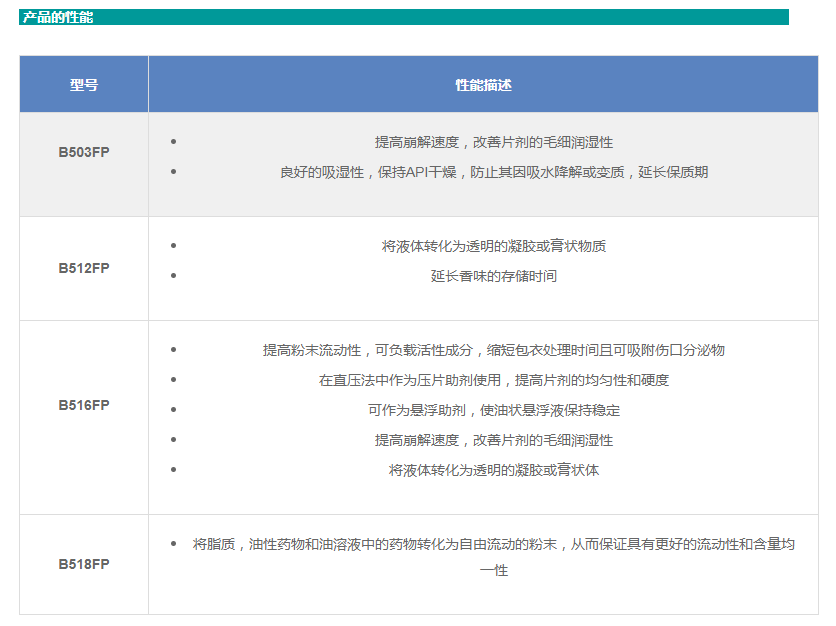Click the 产品的性能 section heading

58,17
